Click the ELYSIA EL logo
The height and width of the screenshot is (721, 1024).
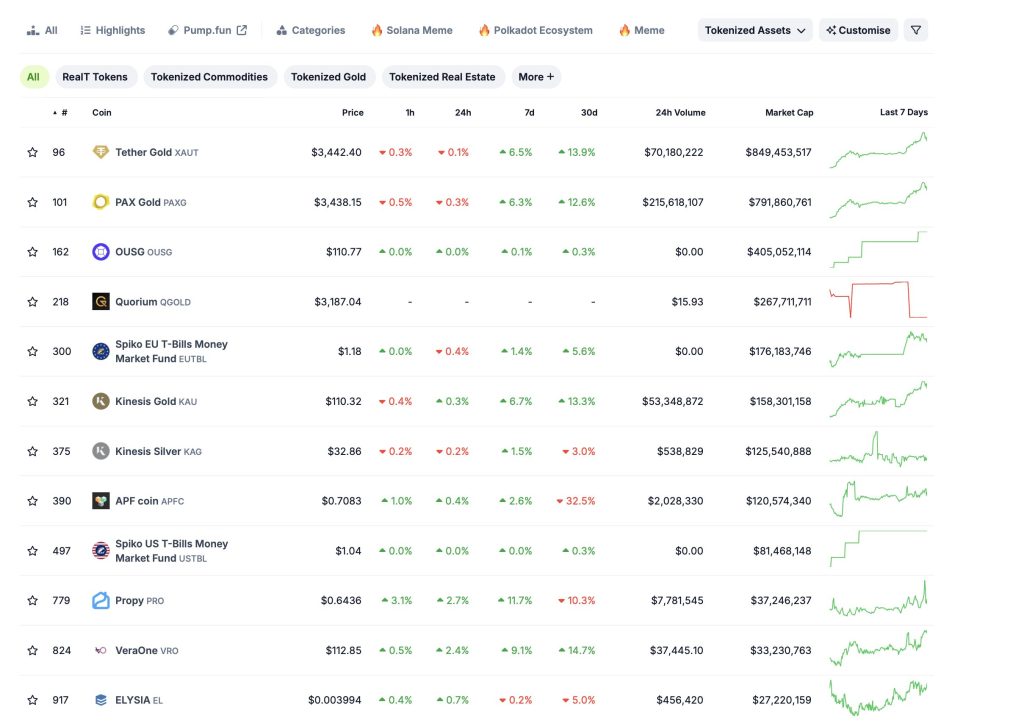coord(101,700)
